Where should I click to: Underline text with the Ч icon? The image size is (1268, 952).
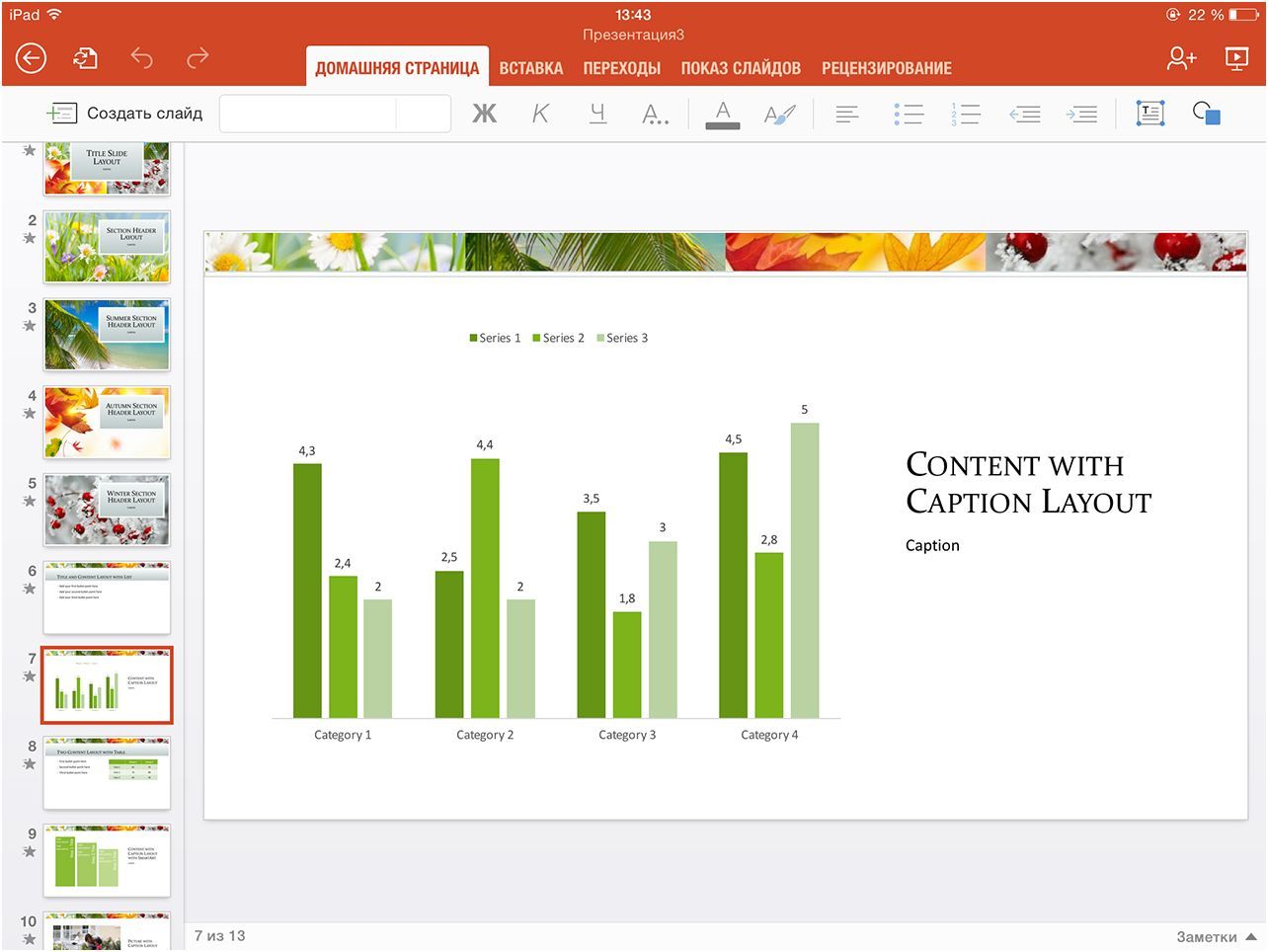tap(597, 113)
